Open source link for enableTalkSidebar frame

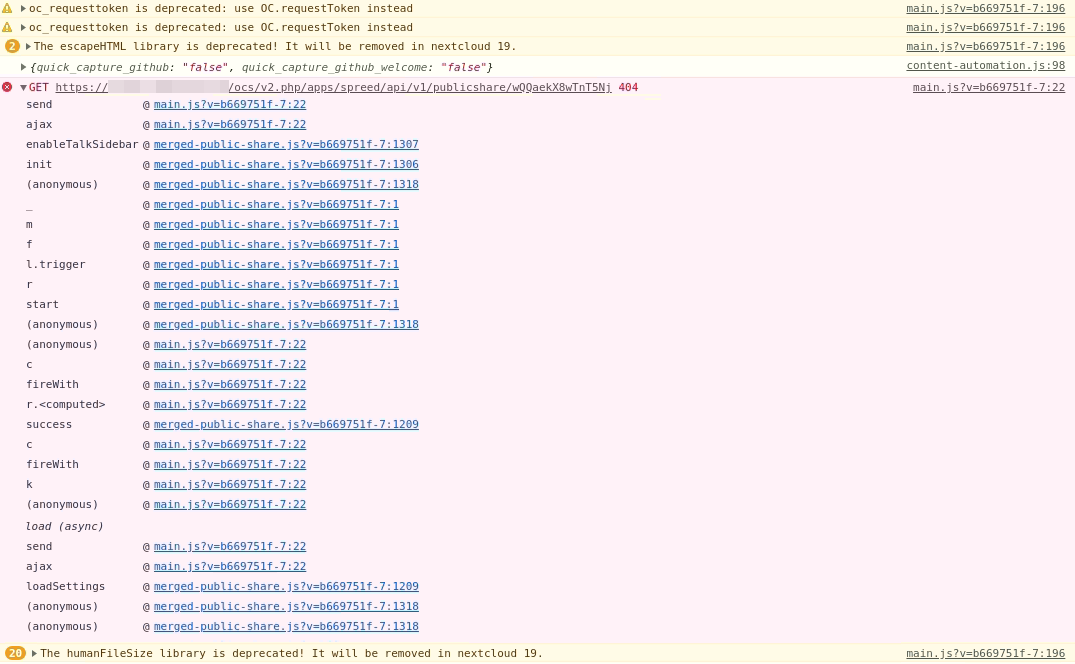click(x=286, y=145)
